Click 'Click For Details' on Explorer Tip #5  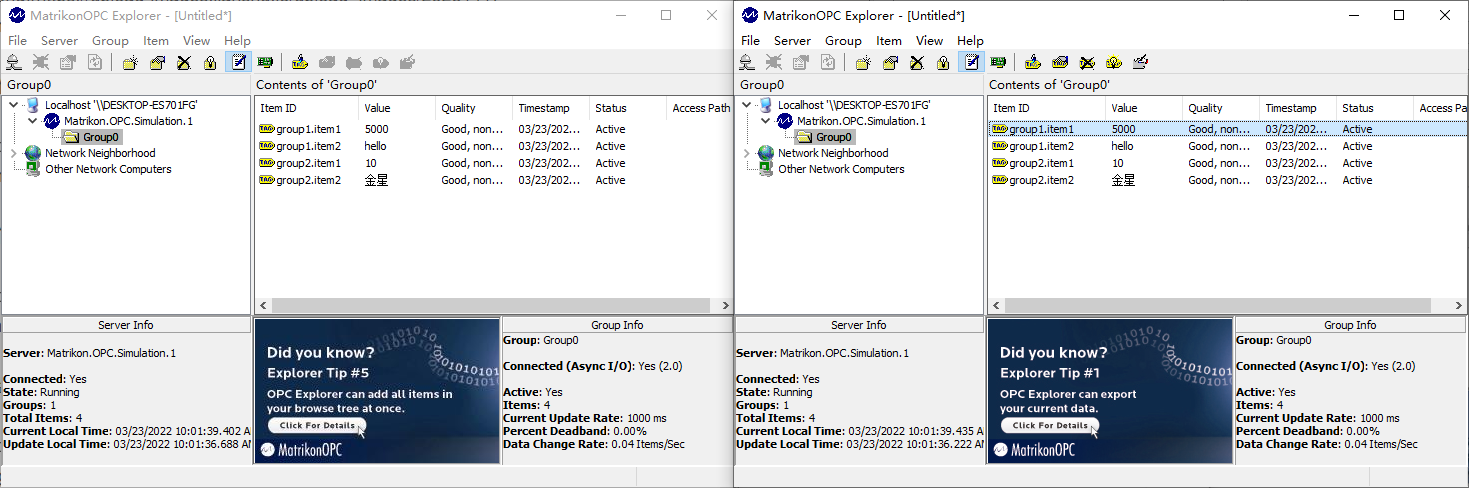pos(318,425)
